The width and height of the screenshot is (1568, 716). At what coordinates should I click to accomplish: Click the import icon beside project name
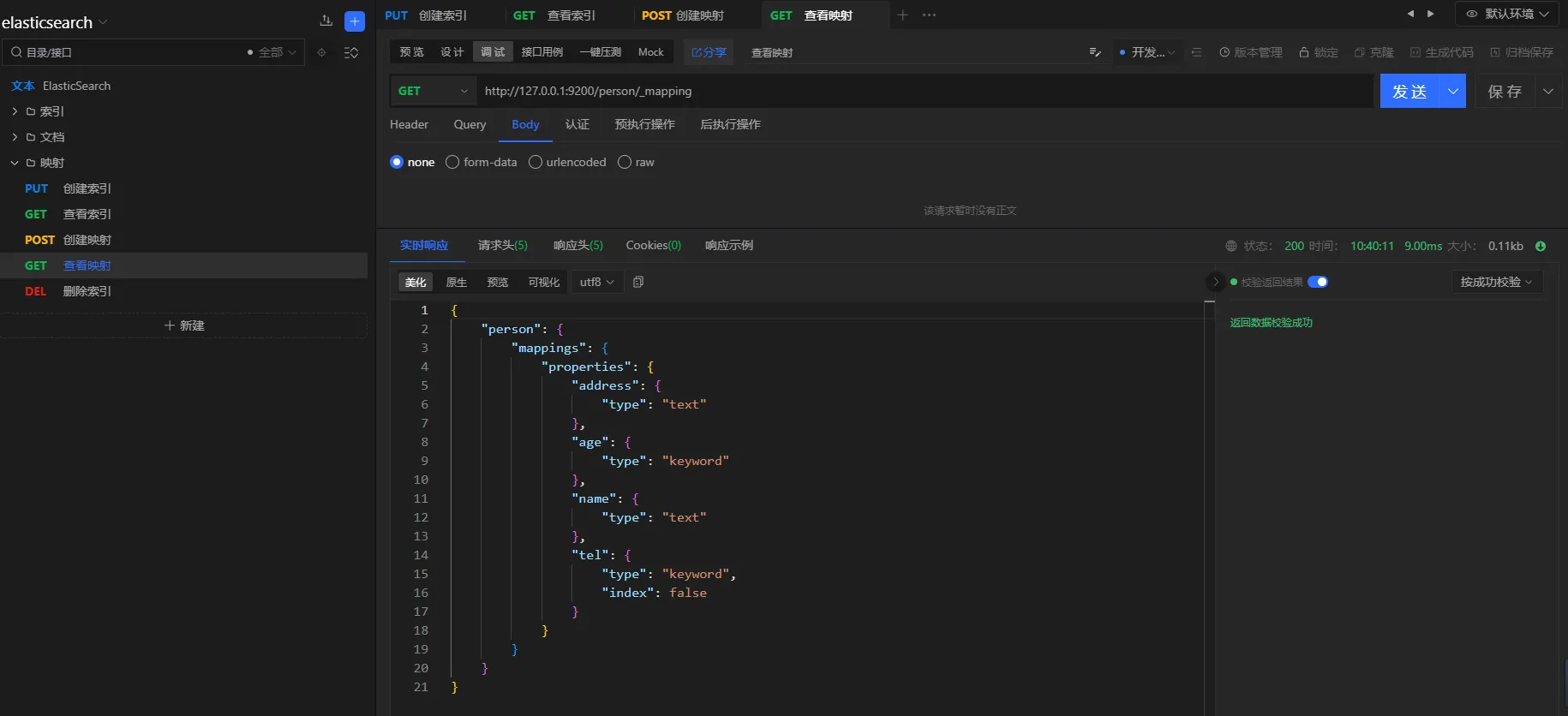tap(326, 21)
